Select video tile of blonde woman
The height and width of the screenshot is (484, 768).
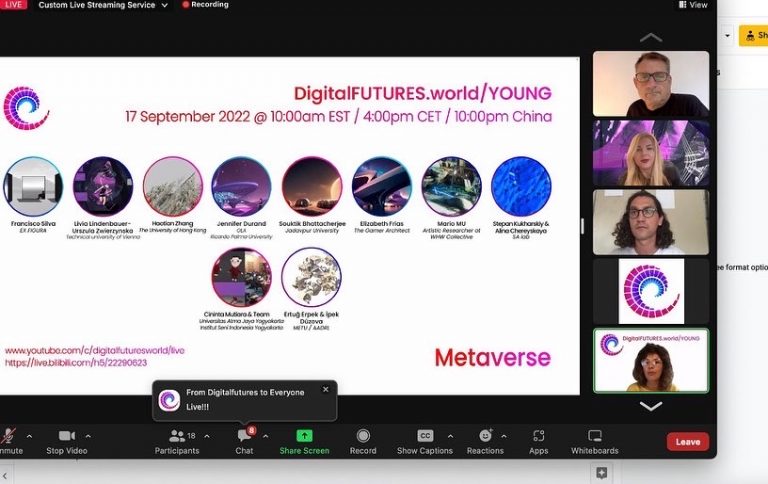pos(651,153)
